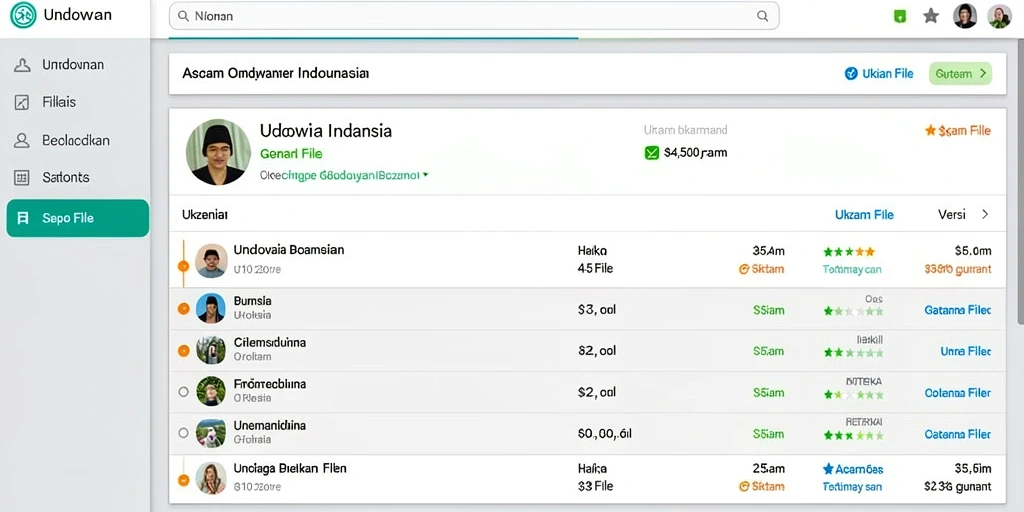Open the Sepo File sidebar item
The image size is (1024, 512).
pyautogui.click(x=78, y=218)
